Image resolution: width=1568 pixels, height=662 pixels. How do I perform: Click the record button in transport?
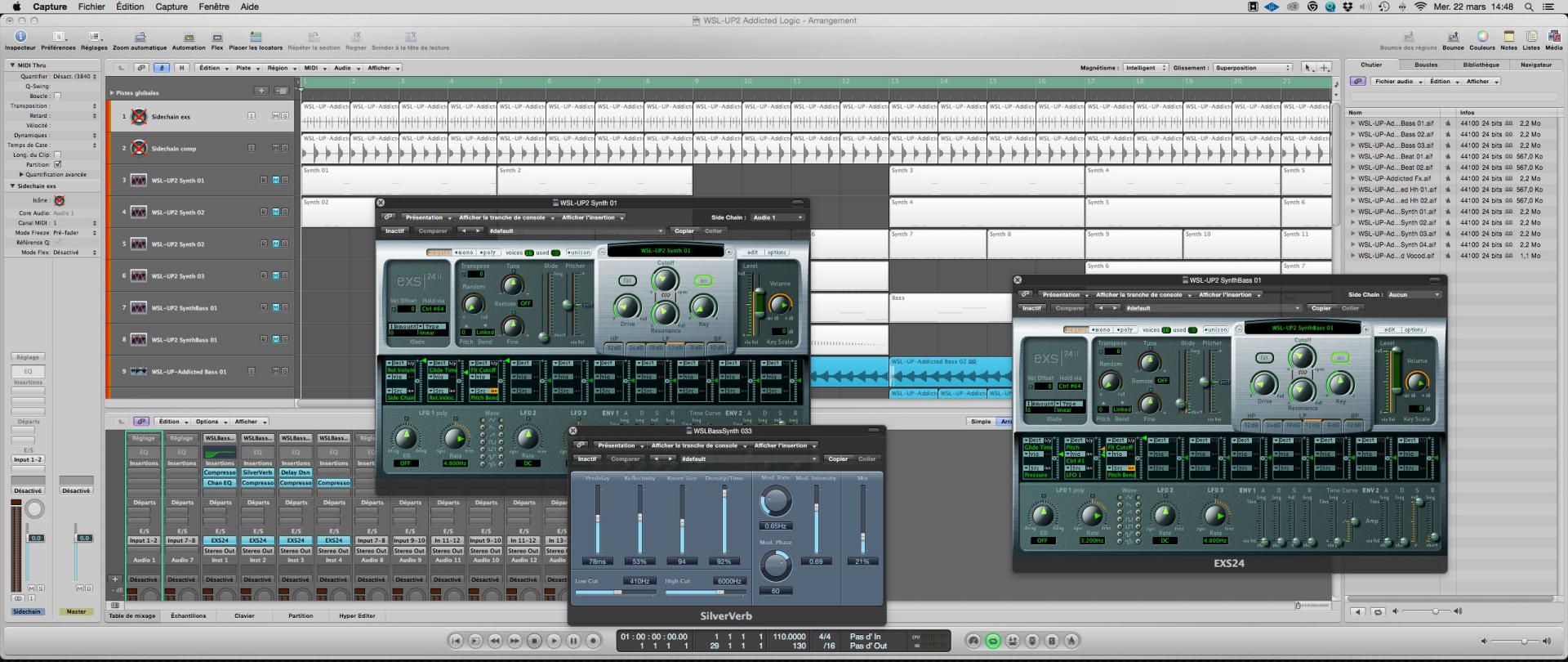[594, 641]
